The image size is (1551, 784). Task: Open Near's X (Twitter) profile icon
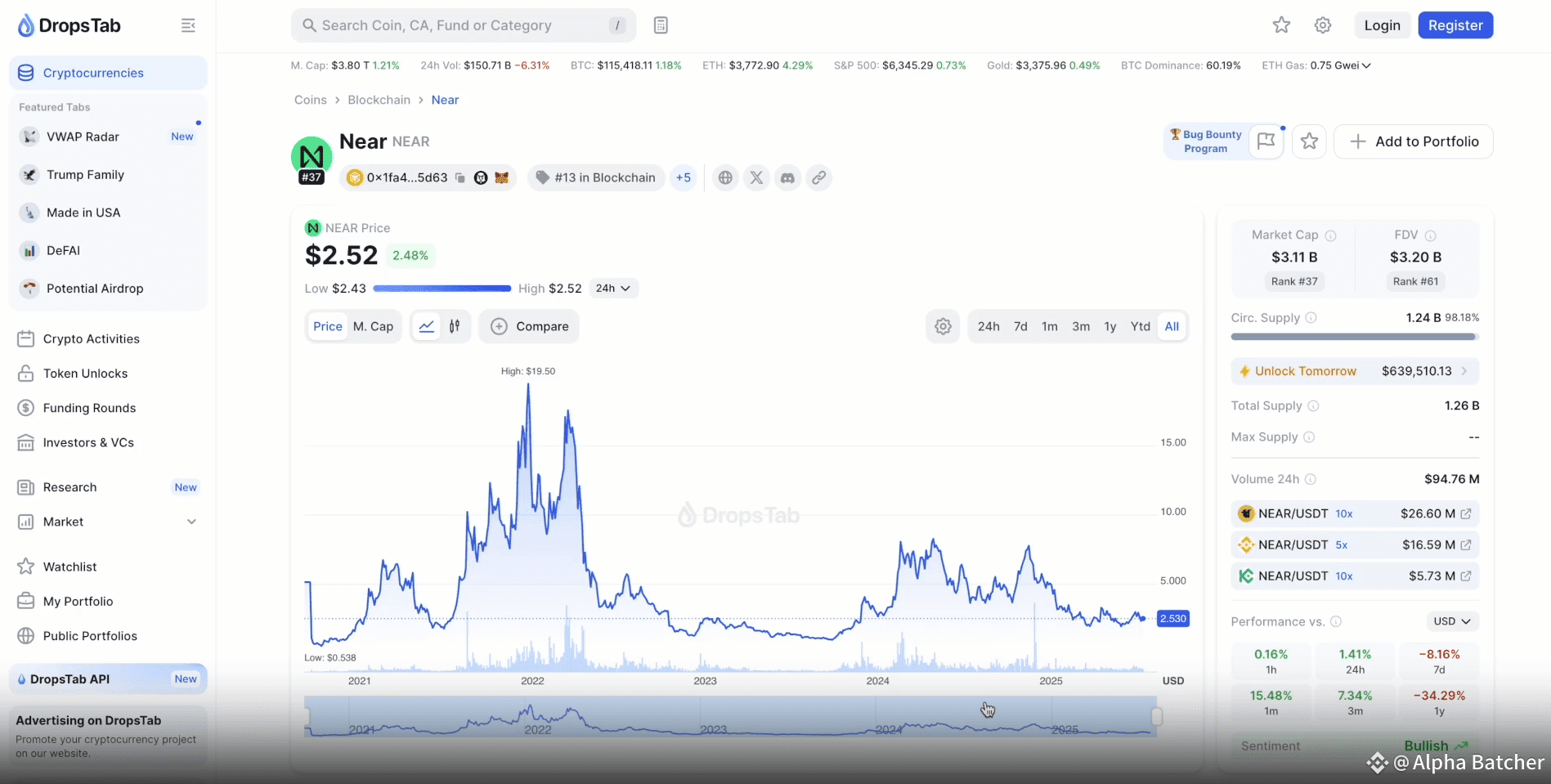pos(756,177)
